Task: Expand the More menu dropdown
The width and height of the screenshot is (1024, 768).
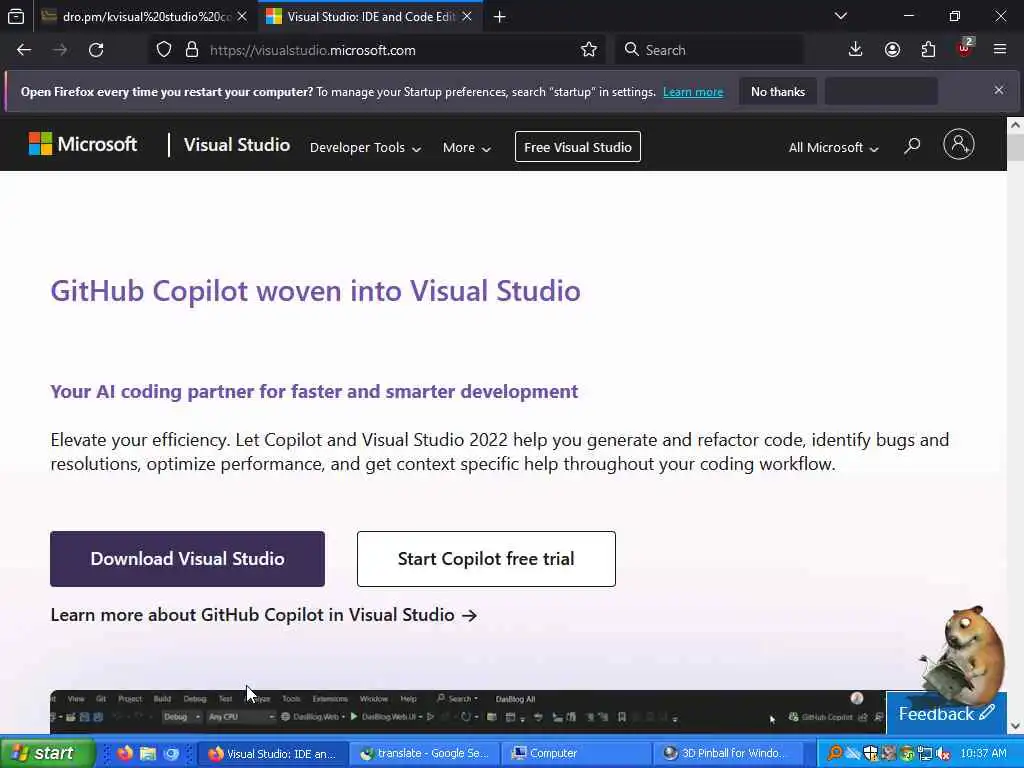Action: tap(466, 148)
